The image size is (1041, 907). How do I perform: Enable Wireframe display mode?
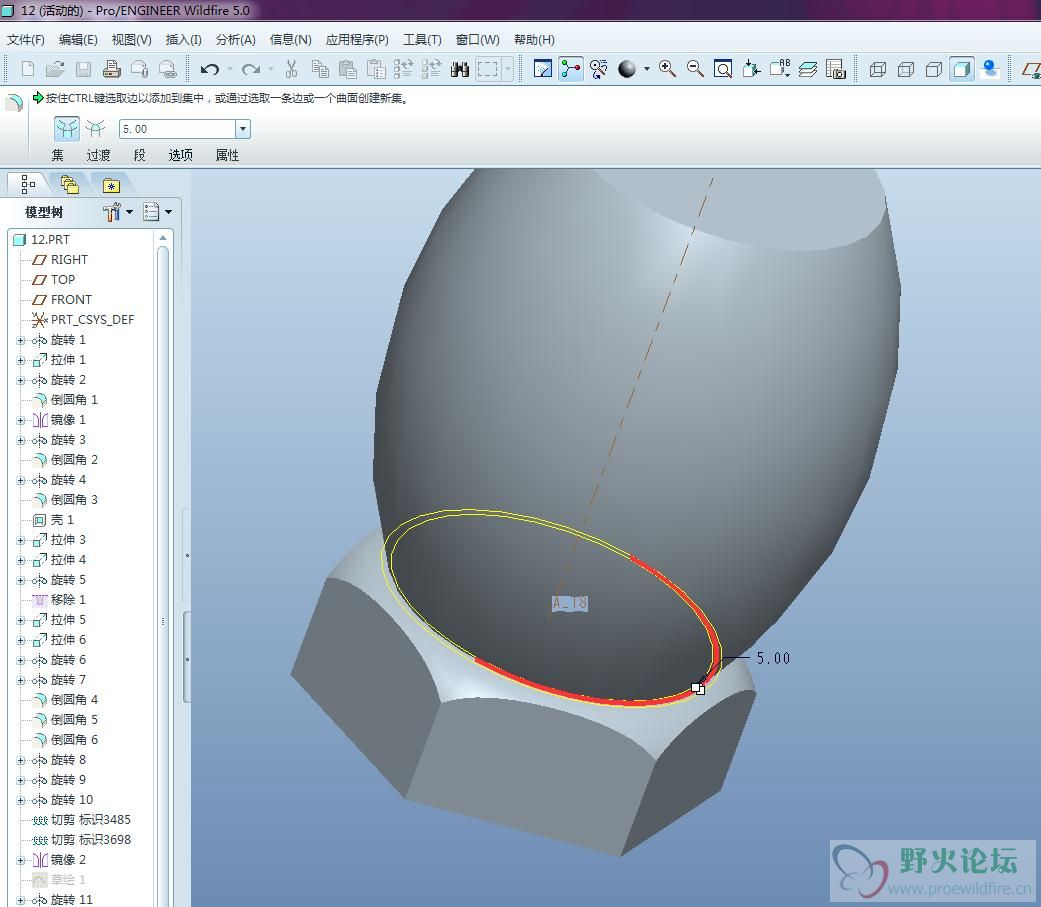878,69
